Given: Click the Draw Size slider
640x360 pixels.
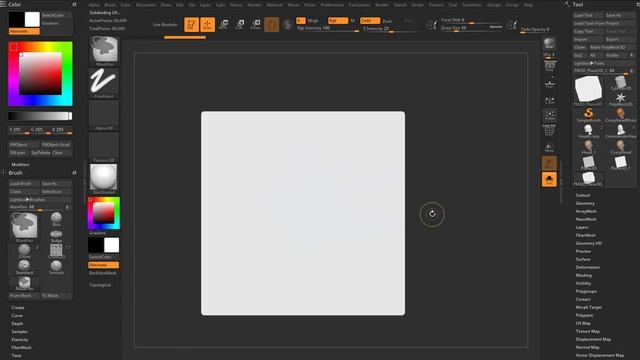Looking at the screenshot, I should tap(471, 28).
